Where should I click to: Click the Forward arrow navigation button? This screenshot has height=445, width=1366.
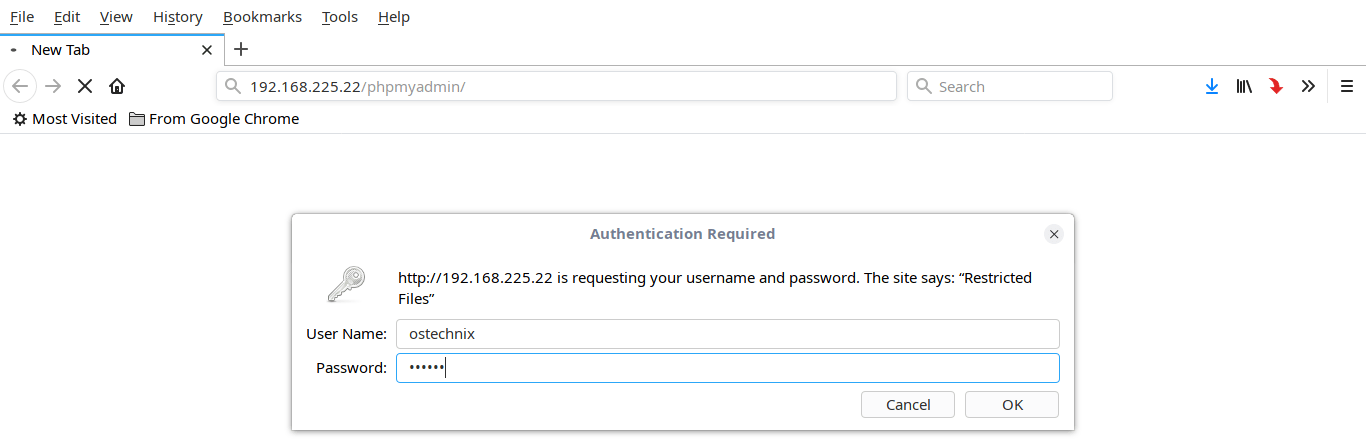coord(53,86)
